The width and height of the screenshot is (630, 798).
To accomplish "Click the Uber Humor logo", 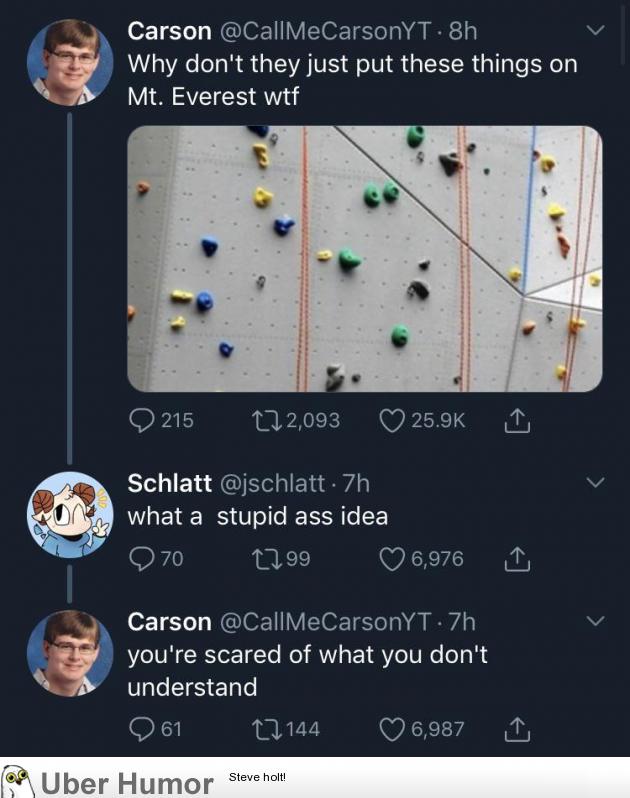I will click(108, 780).
